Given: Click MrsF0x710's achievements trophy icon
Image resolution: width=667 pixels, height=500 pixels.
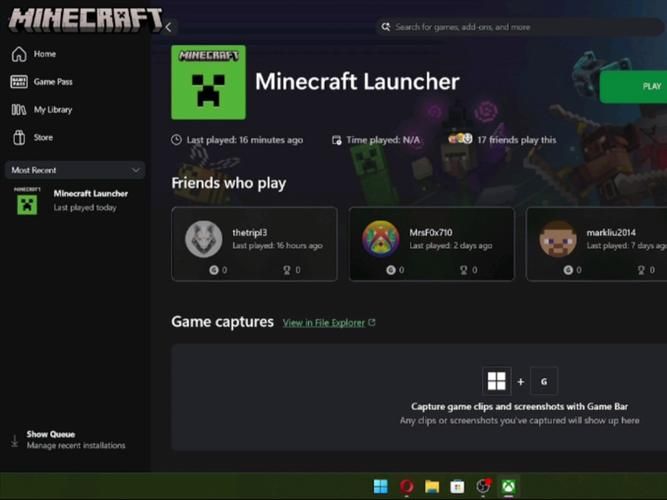Looking at the screenshot, I should pos(464,270).
